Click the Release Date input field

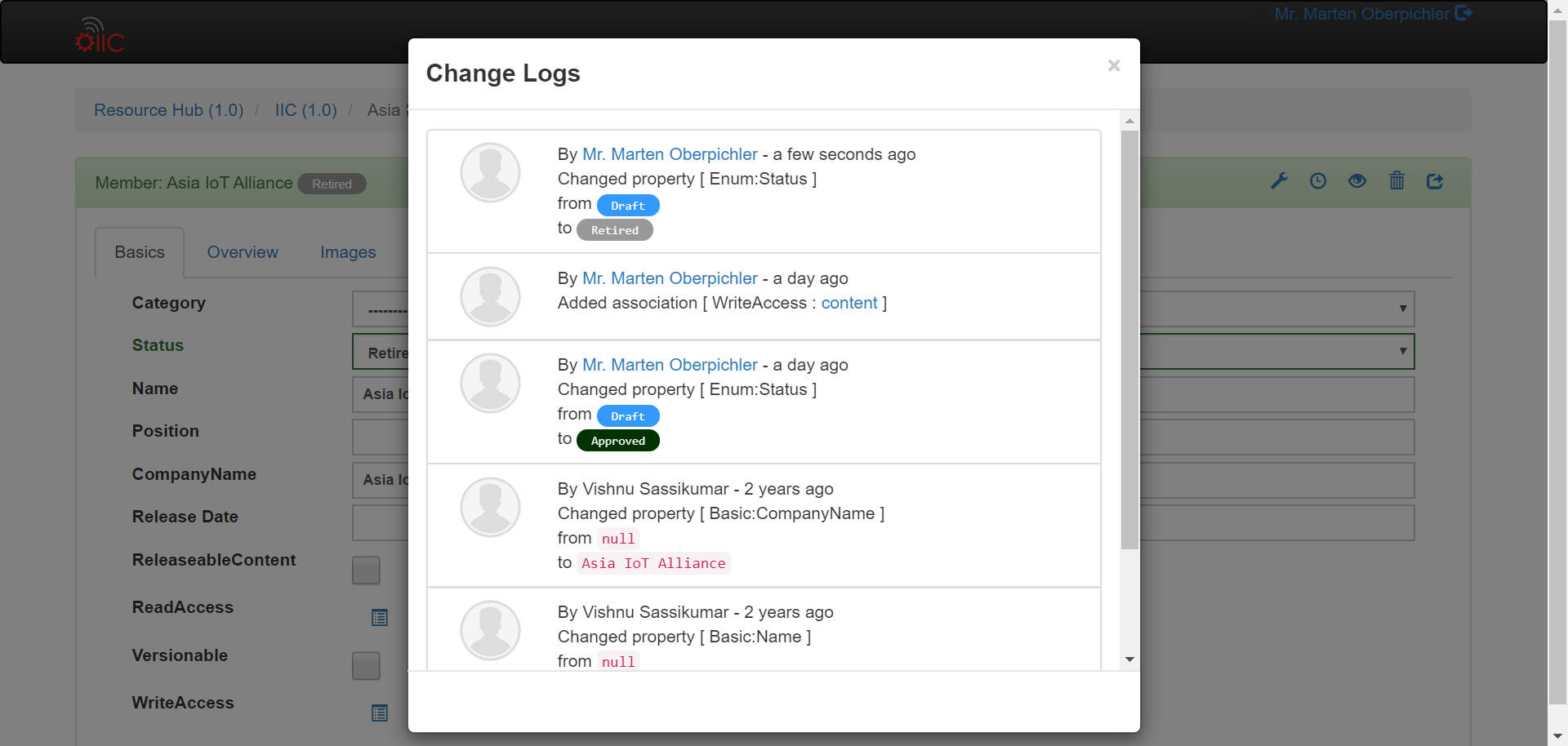(x=883, y=522)
